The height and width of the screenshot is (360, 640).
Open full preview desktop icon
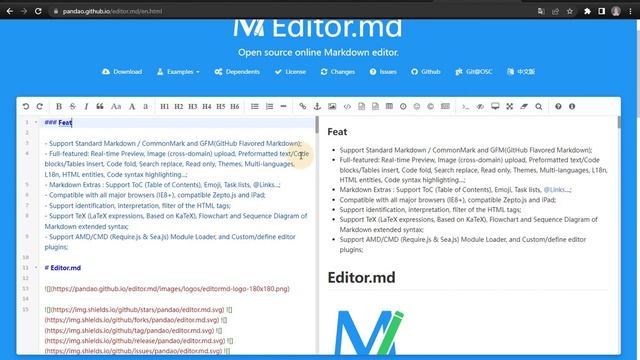pos(495,107)
